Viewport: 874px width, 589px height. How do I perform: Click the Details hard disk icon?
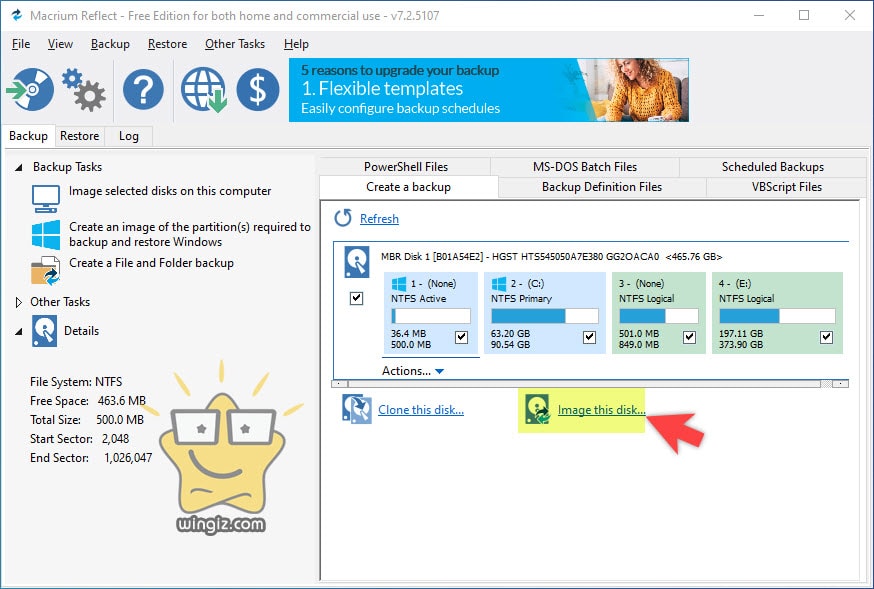click(45, 331)
